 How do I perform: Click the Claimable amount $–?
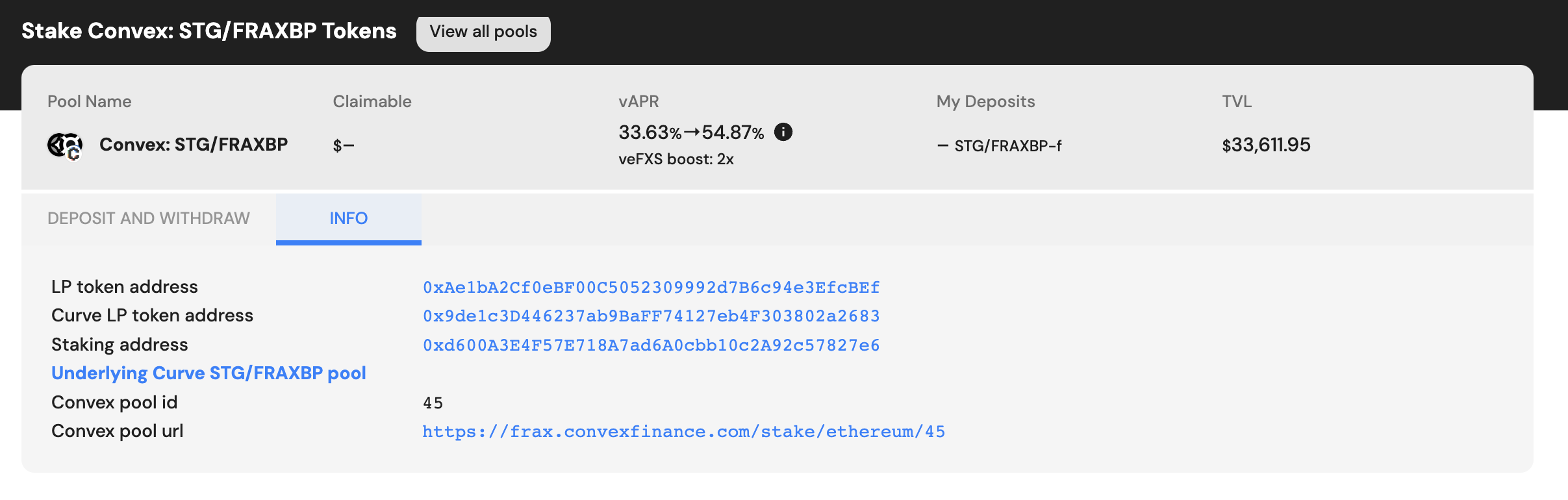[x=343, y=145]
